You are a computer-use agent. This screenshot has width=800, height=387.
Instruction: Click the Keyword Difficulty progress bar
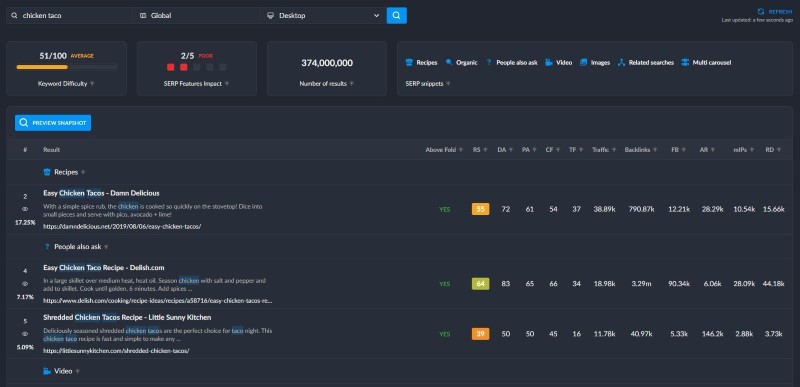(67, 67)
